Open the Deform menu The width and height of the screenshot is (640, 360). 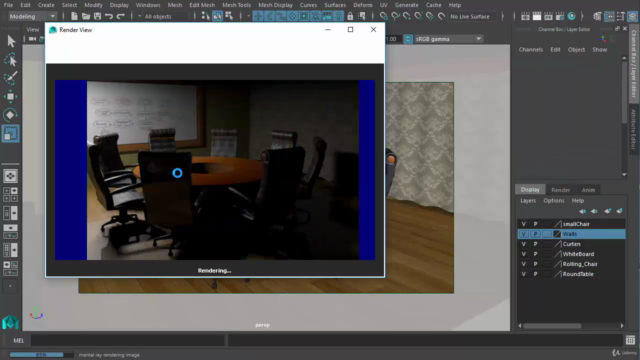click(362, 5)
